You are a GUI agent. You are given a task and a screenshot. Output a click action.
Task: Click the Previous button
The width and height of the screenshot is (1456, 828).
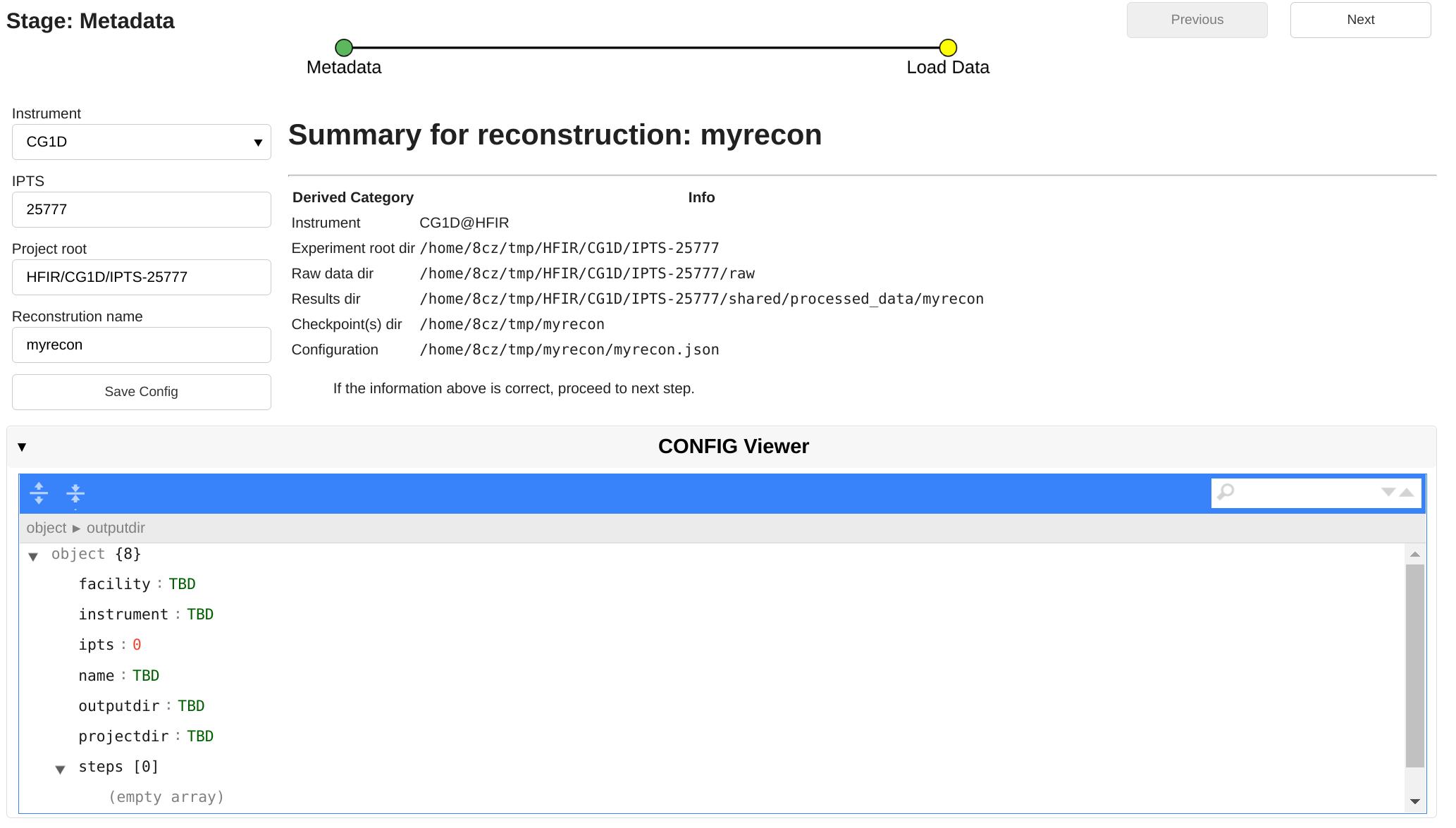tap(1196, 20)
